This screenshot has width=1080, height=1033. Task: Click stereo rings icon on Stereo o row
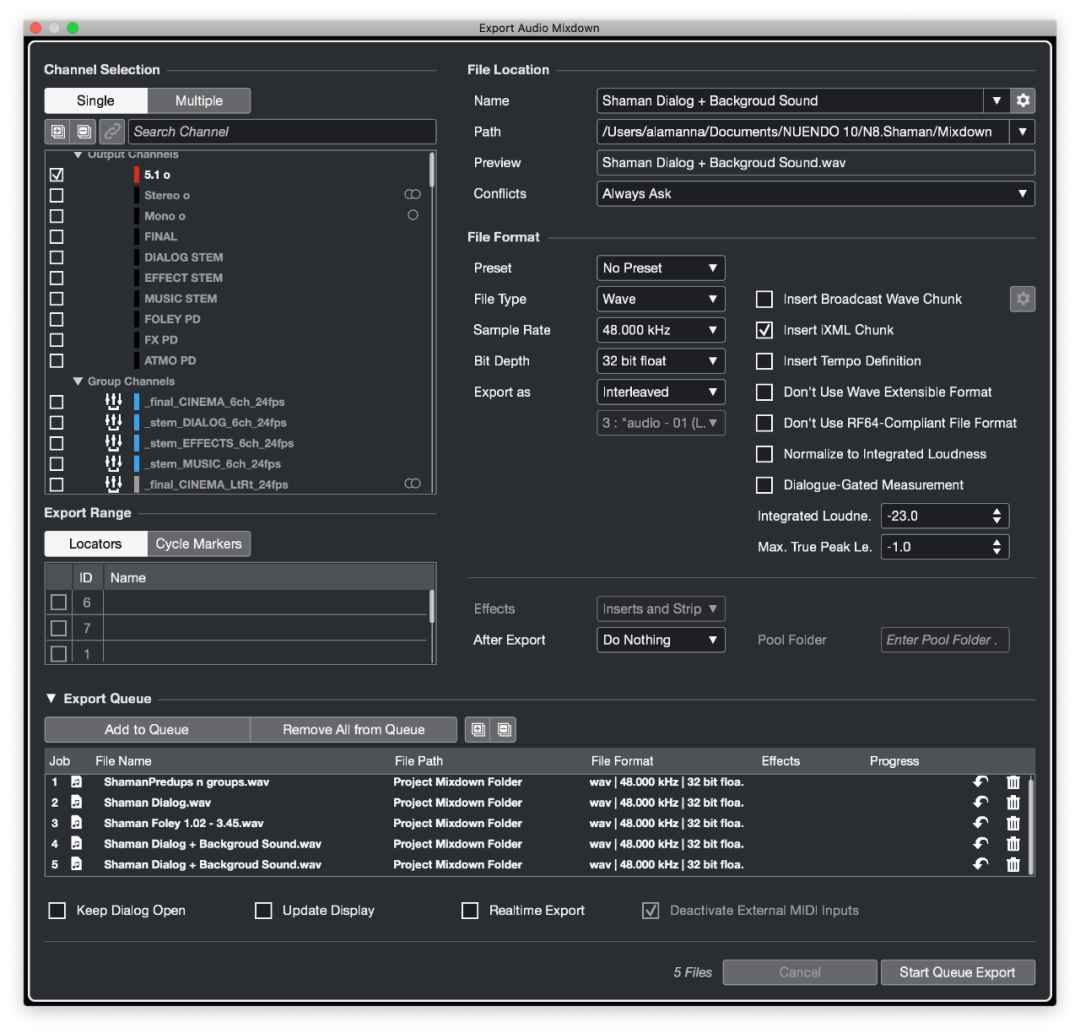pos(412,195)
